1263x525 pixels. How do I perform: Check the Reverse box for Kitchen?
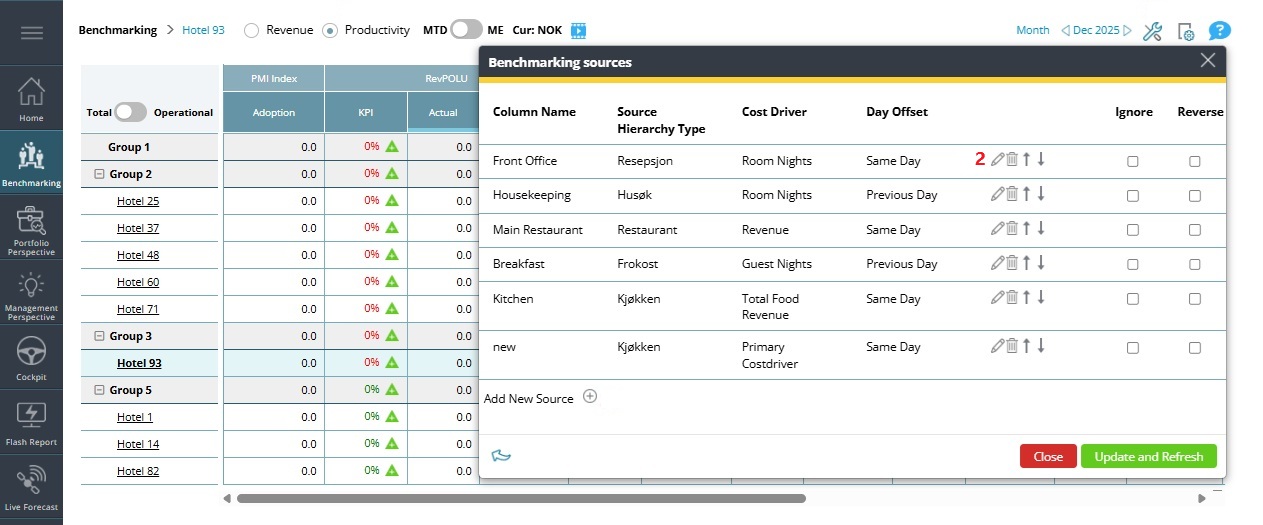click(1194, 299)
